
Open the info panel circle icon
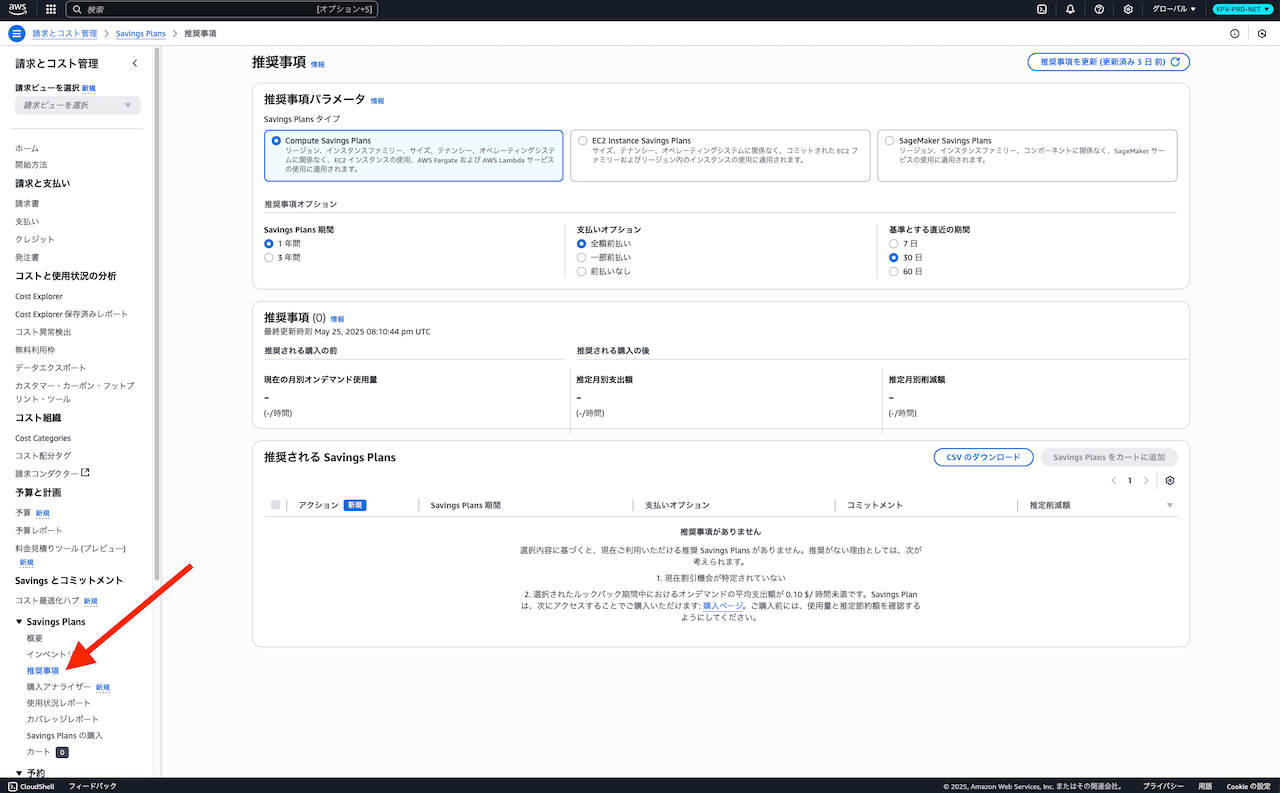(1235, 33)
